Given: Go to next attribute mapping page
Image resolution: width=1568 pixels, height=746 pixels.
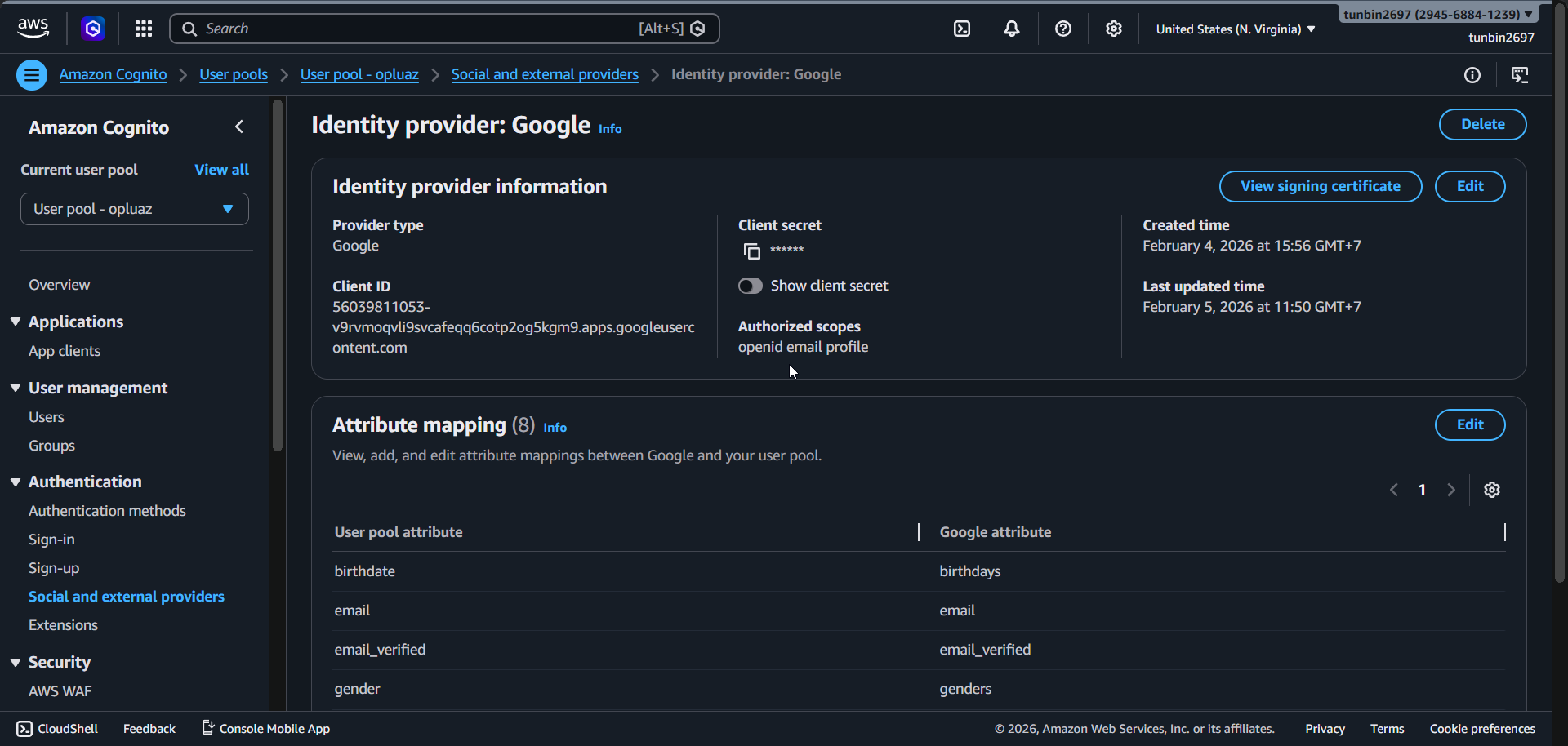Looking at the screenshot, I should pyautogui.click(x=1450, y=489).
